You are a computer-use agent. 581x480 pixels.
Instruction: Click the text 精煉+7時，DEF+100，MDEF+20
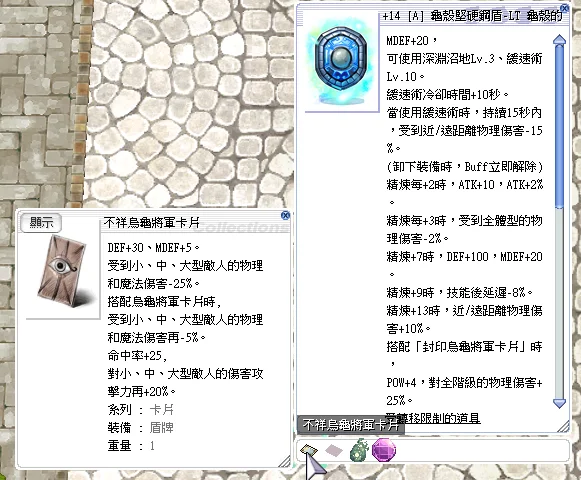(464, 256)
